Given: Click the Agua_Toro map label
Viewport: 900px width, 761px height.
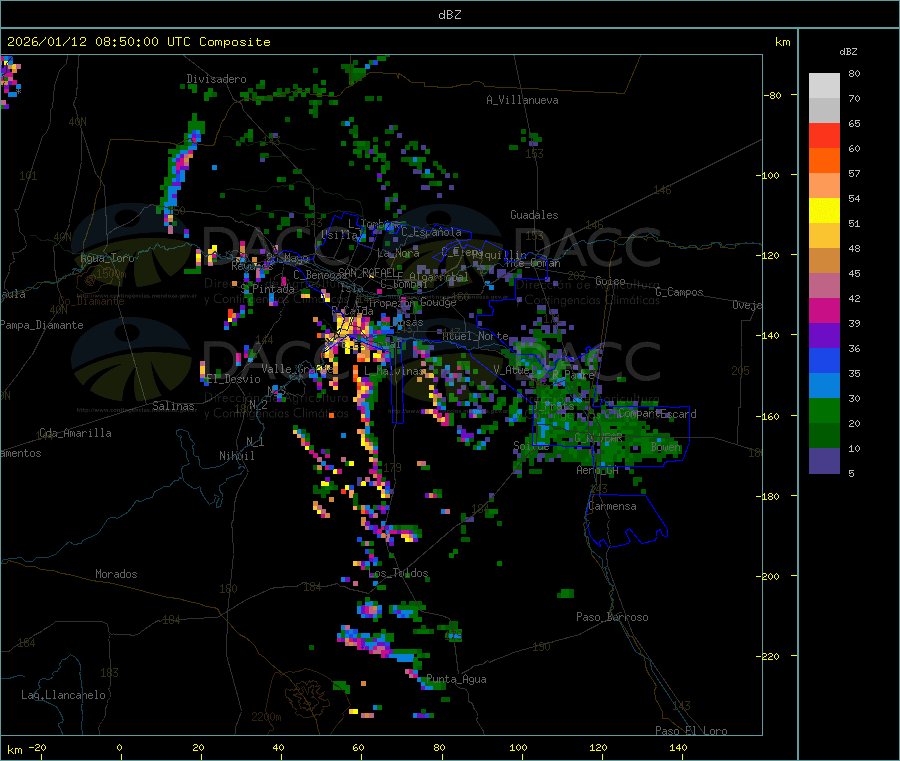Looking at the screenshot, I should [107, 258].
